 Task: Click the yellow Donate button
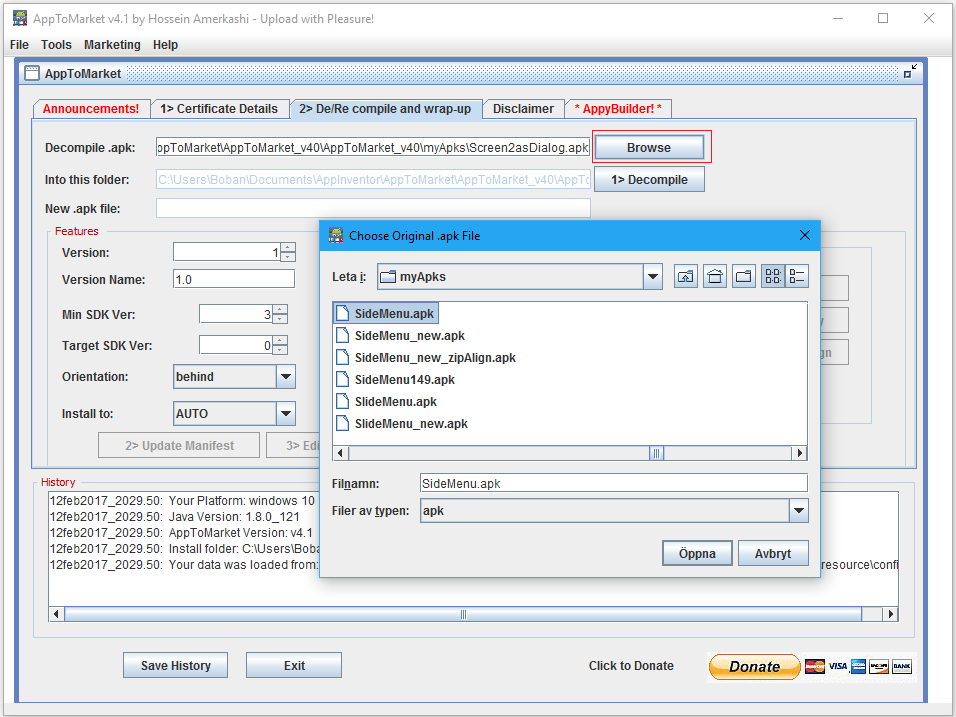pos(754,666)
